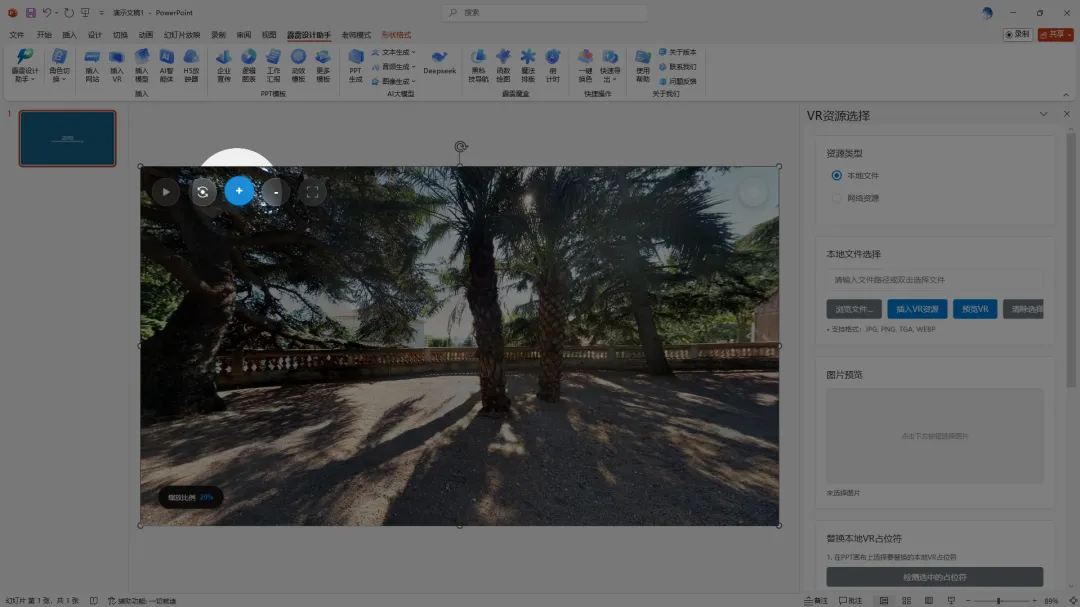The width and height of the screenshot is (1080, 607).
Task: Open the 开始 tab
Action: [44, 35]
